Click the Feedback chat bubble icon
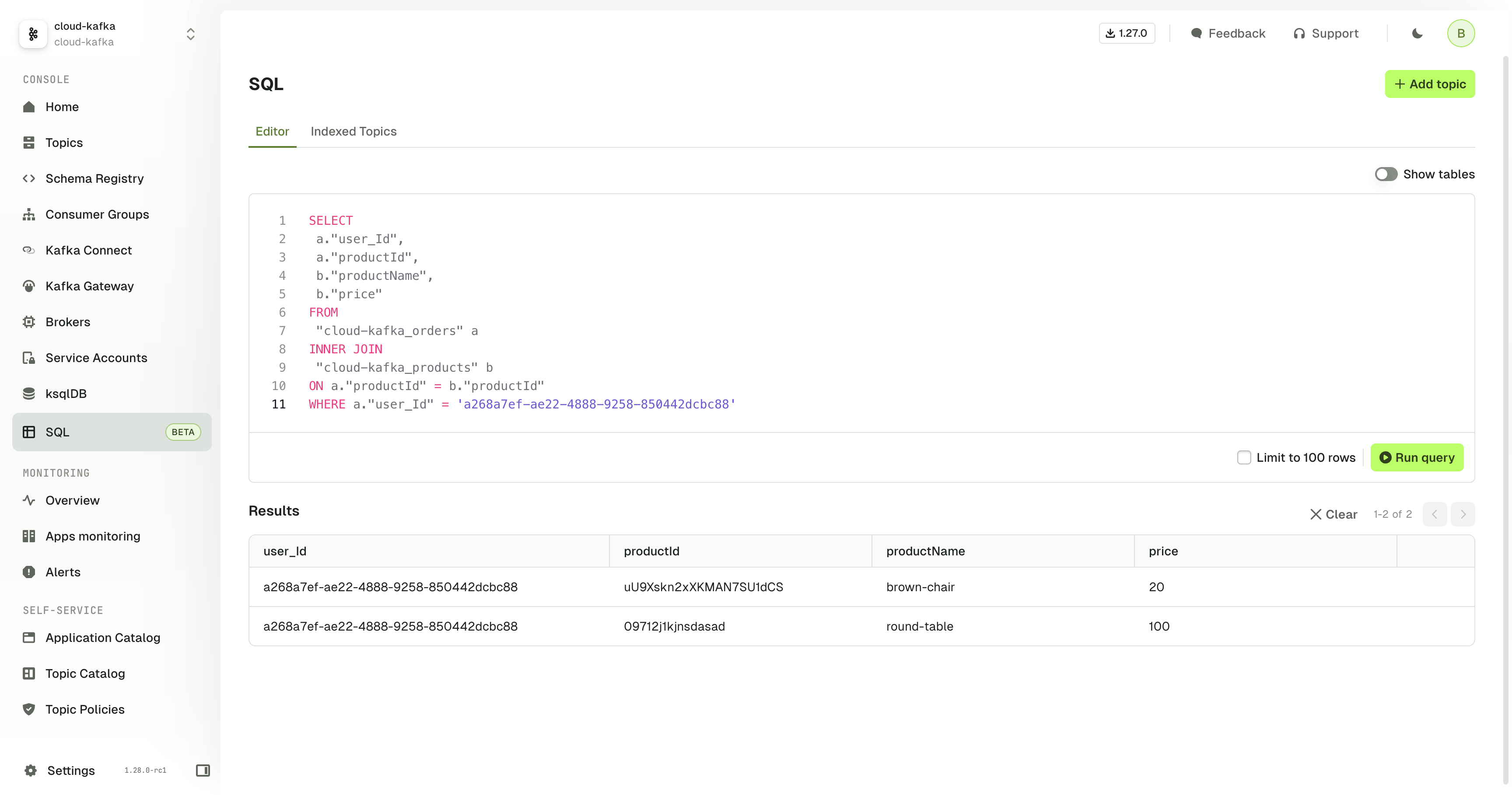Image resolution: width=1512 pixels, height=795 pixels. pyautogui.click(x=1196, y=33)
